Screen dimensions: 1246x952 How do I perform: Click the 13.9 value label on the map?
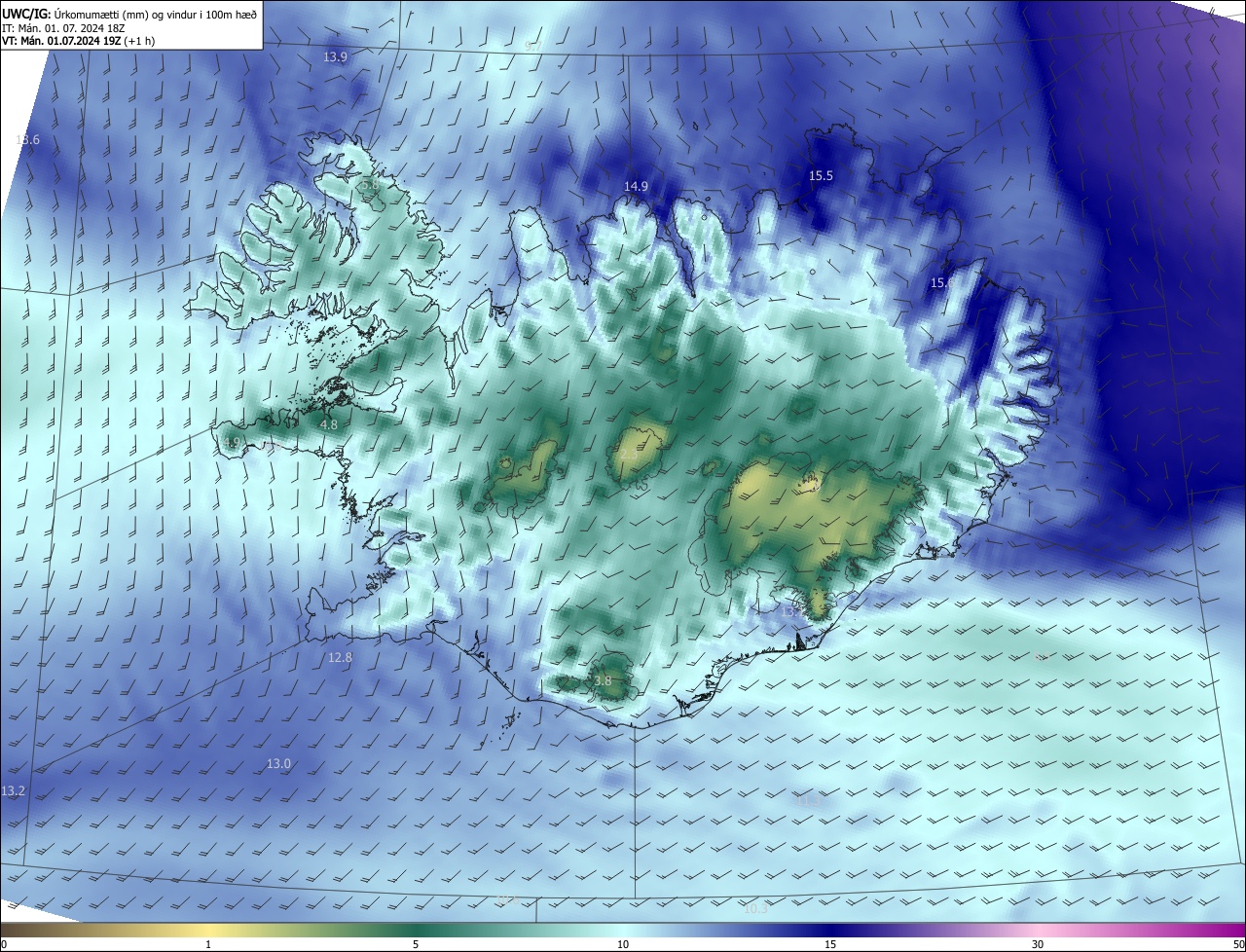335,57
